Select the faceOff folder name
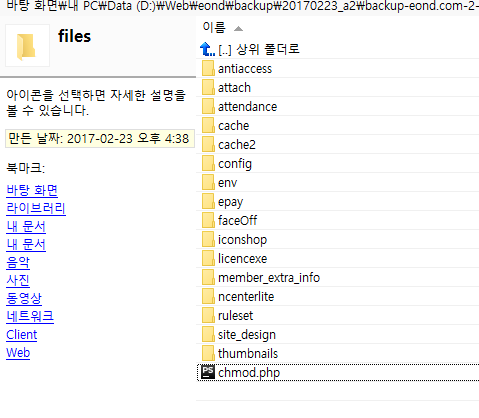The image size is (479, 418). (x=237, y=221)
